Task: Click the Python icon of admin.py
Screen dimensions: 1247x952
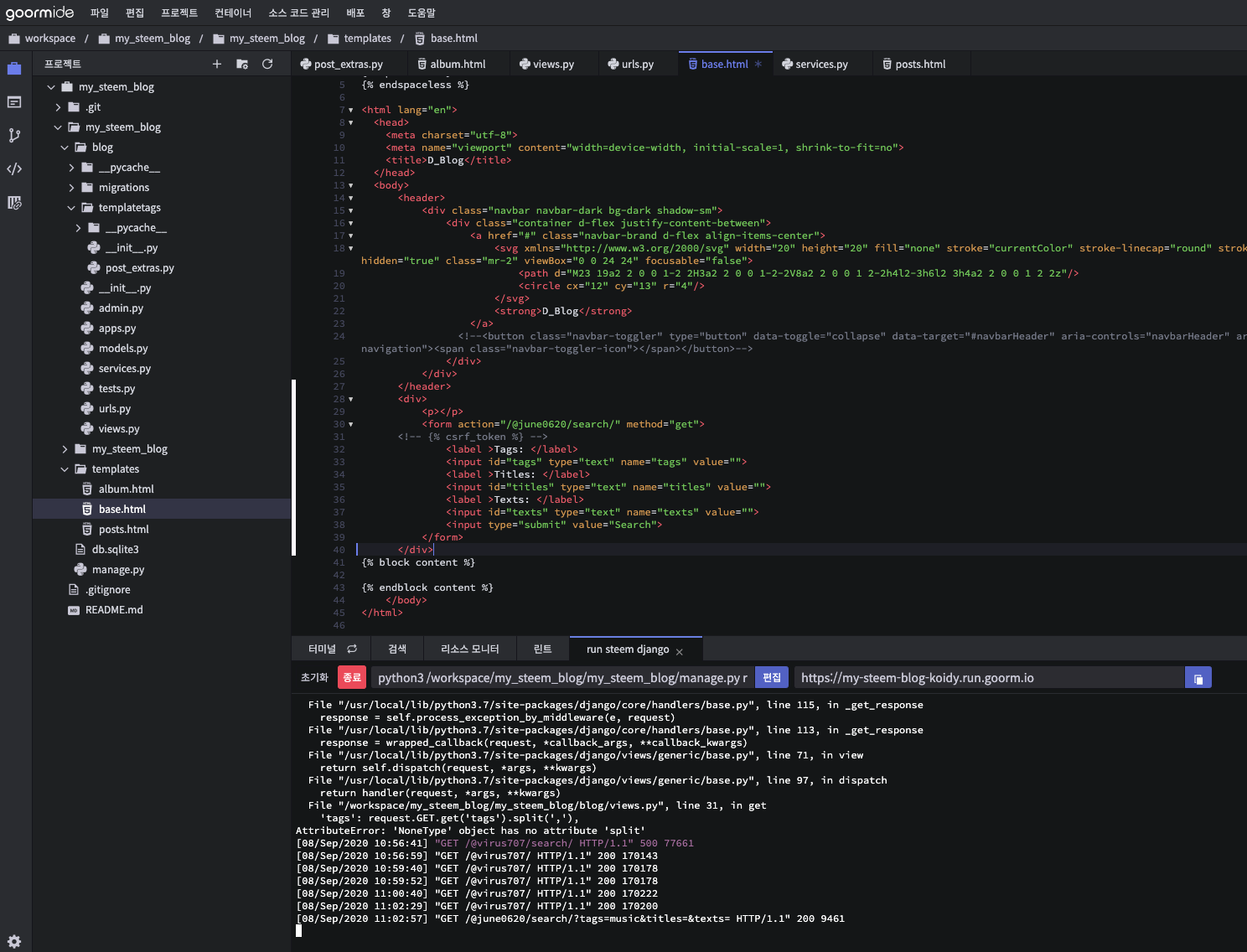Action: [x=87, y=308]
